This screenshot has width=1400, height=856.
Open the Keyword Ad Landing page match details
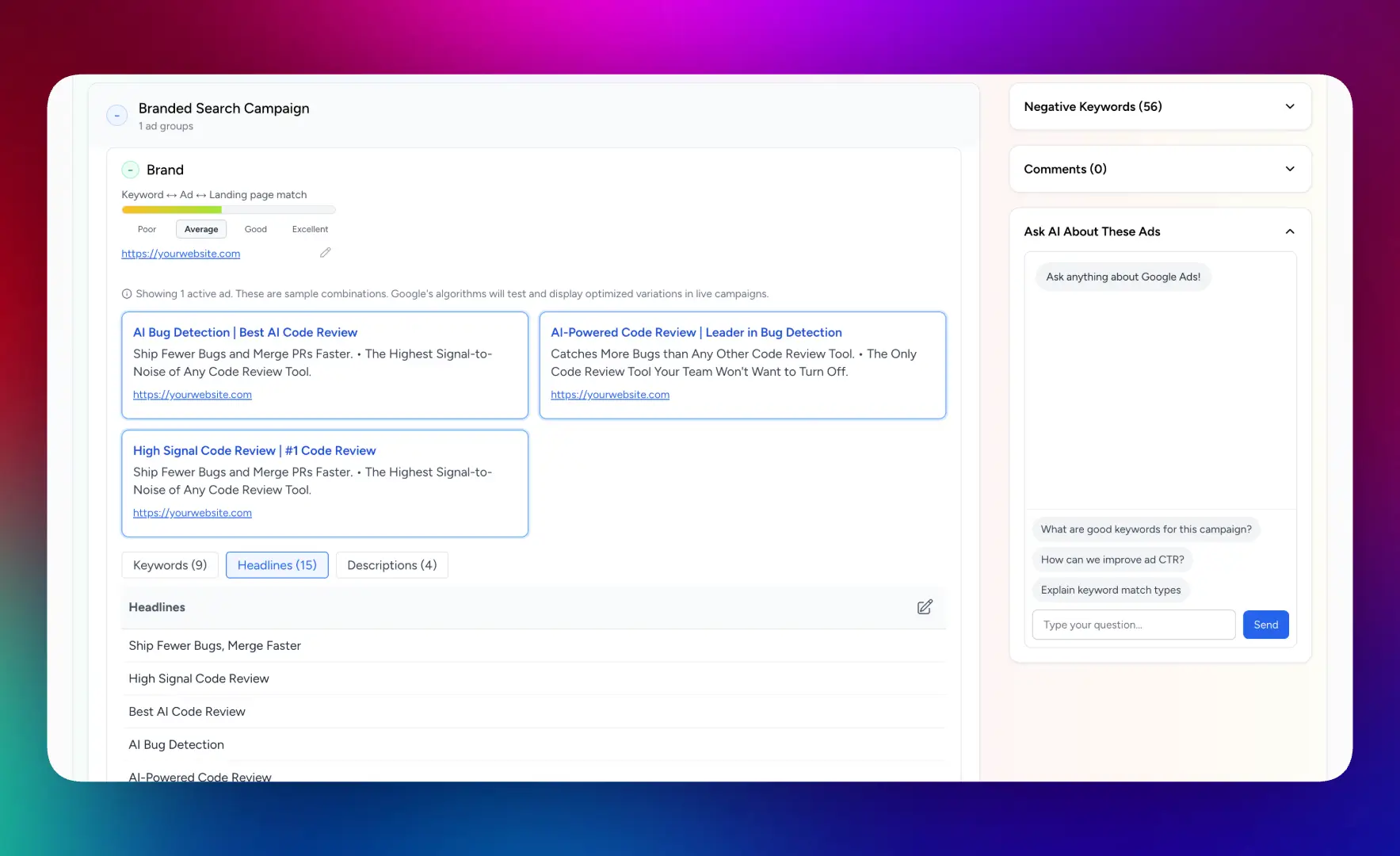coord(214,194)
